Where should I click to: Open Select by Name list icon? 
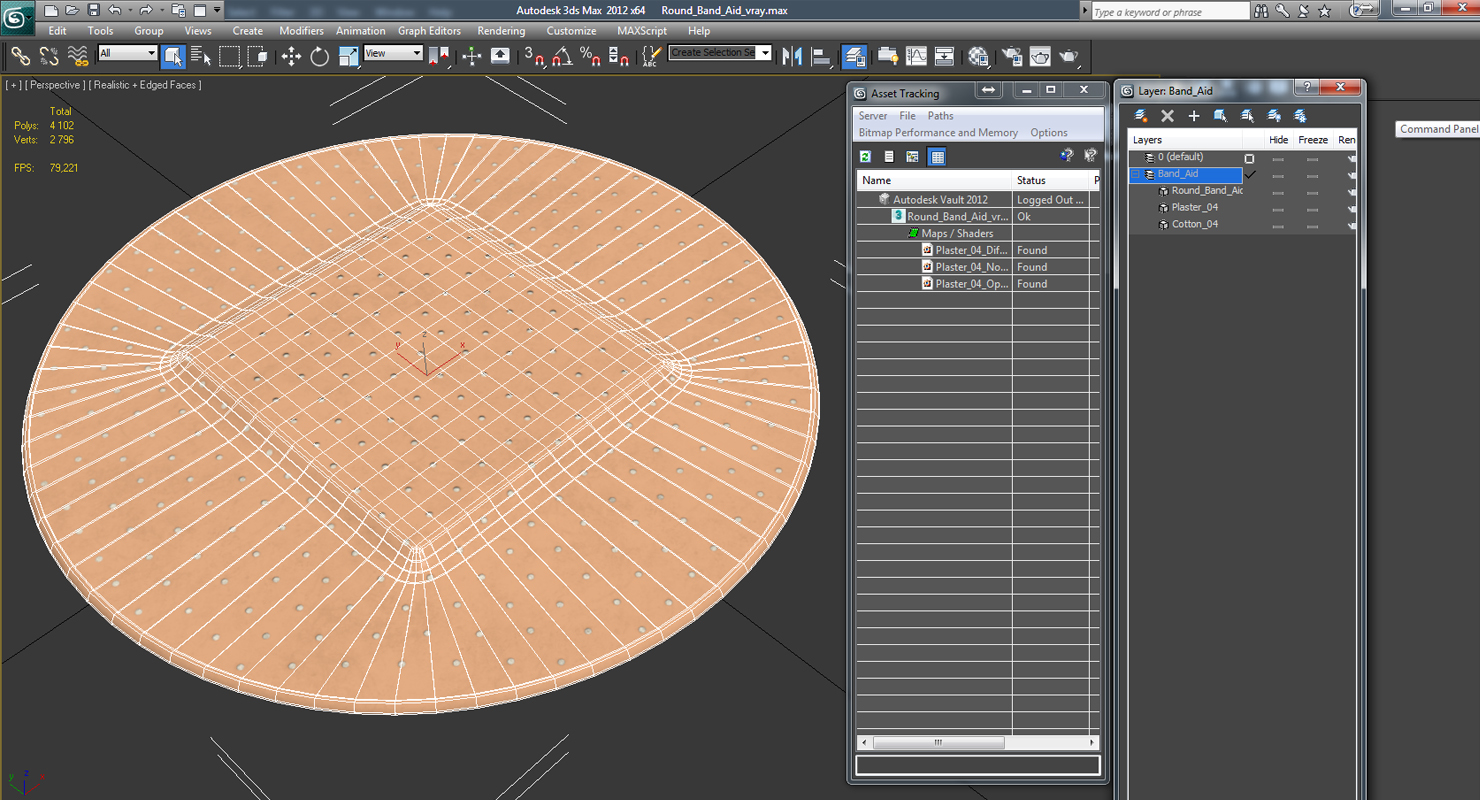click(x=200, y=56)
